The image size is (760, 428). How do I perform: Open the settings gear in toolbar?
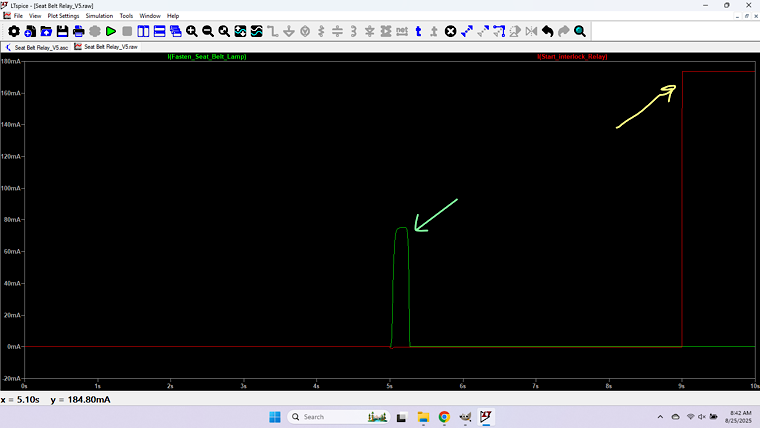click(x=14, y=32)
